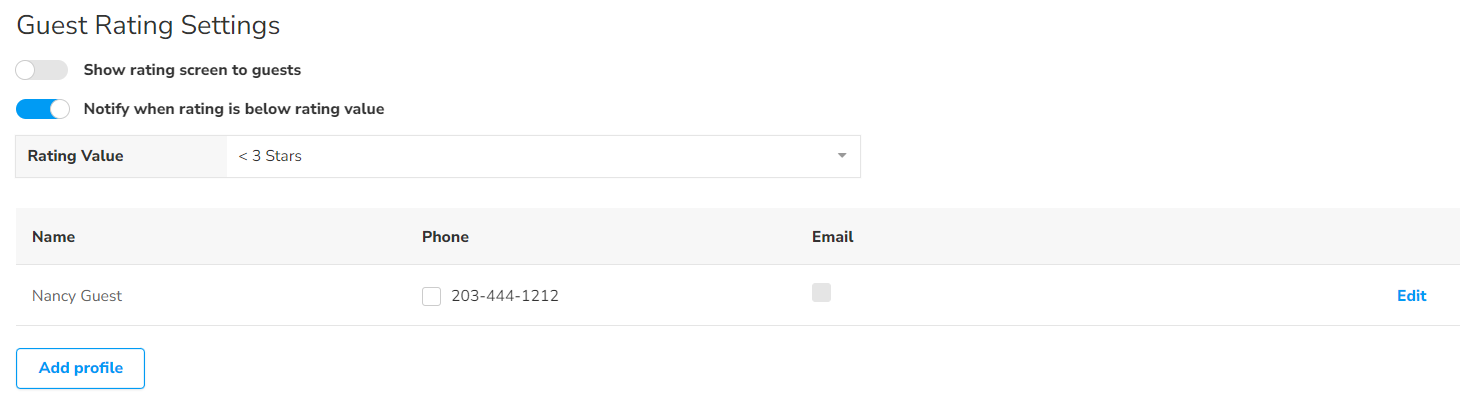Enable the Show rating screen to guests toggle
The height and width of the screenshot is (402, 1460).
click(42, 70)
